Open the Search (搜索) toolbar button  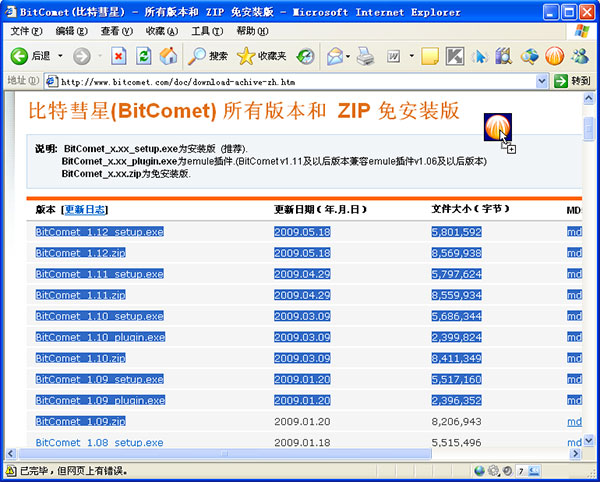(x=209, y=56)
